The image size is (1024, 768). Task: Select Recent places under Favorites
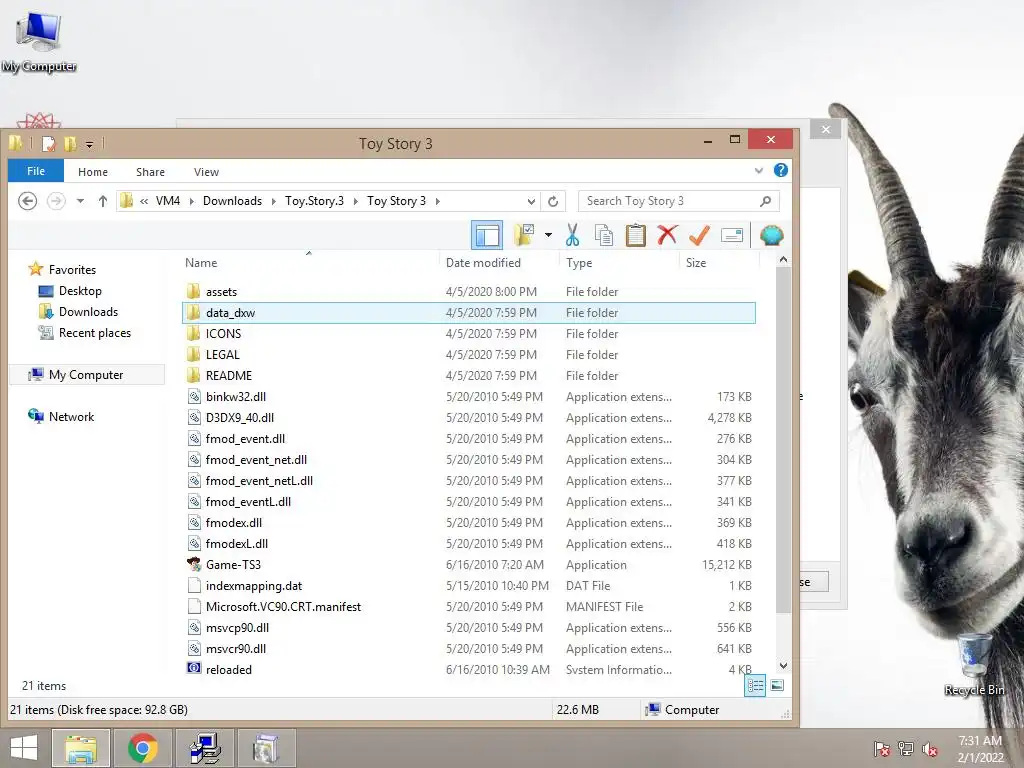pyautogui.click(x=95, y=332)
